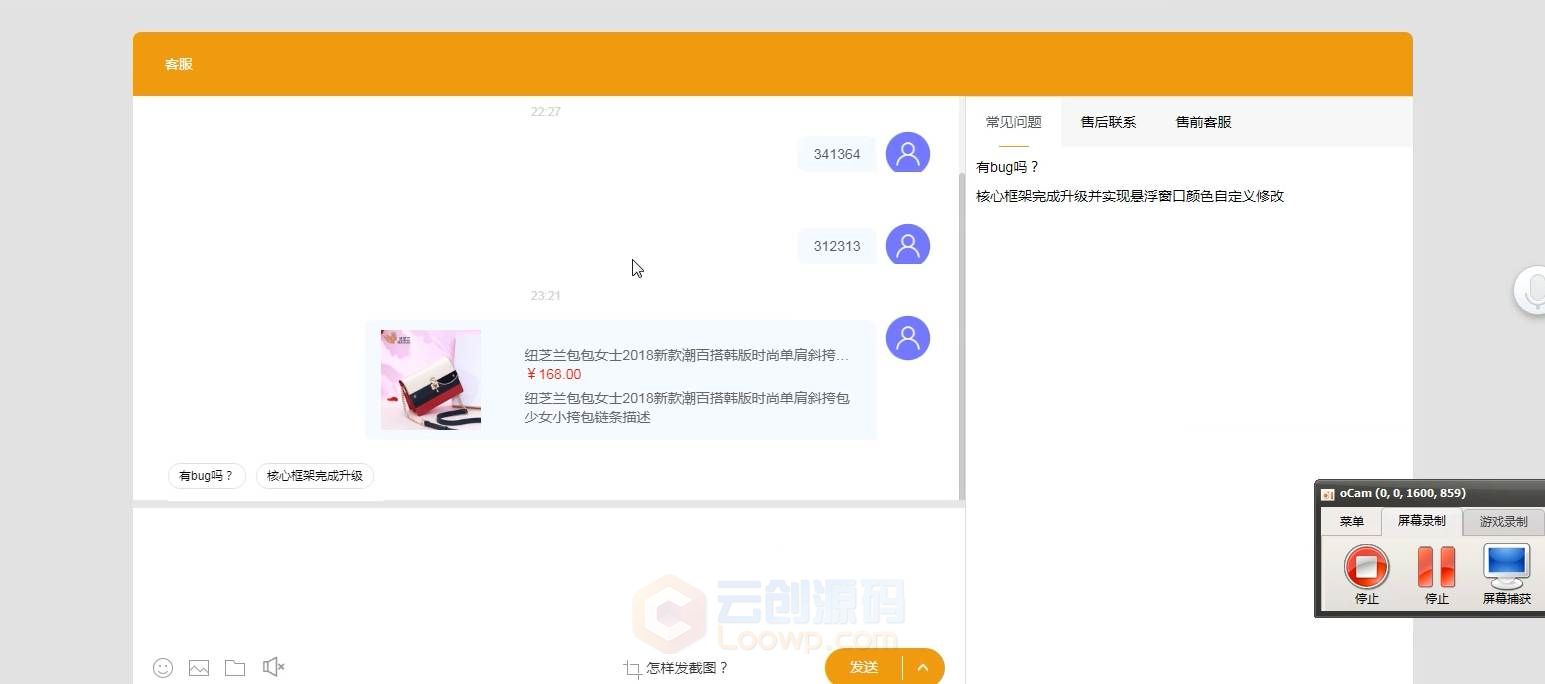
Task: Click the pause bars button in oCam
Action: [x=1437, y=567]
